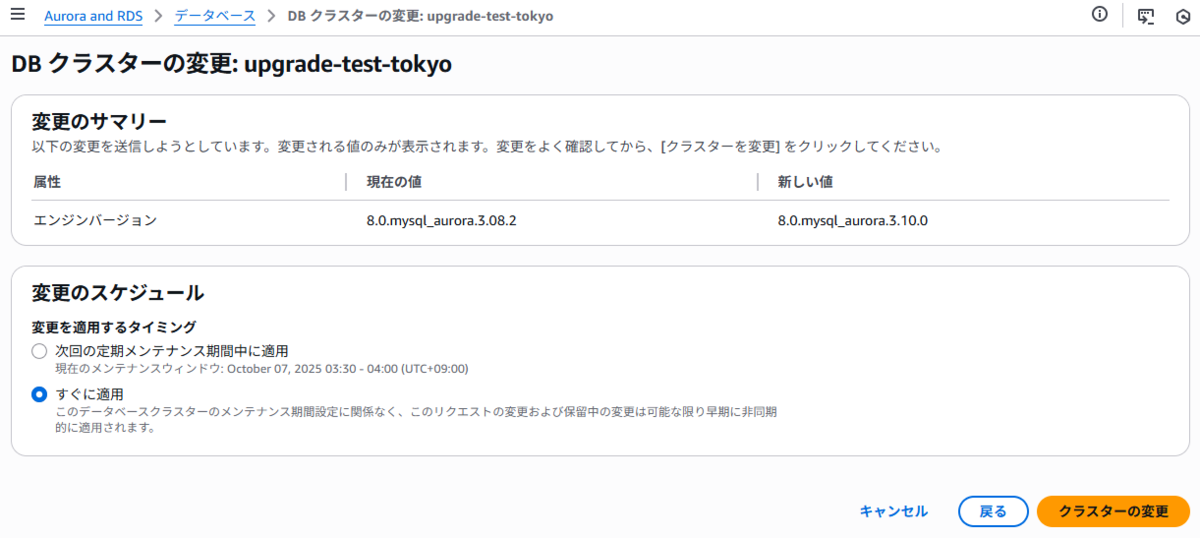Open the hamburger navigation menu

(x=17, y=15)
